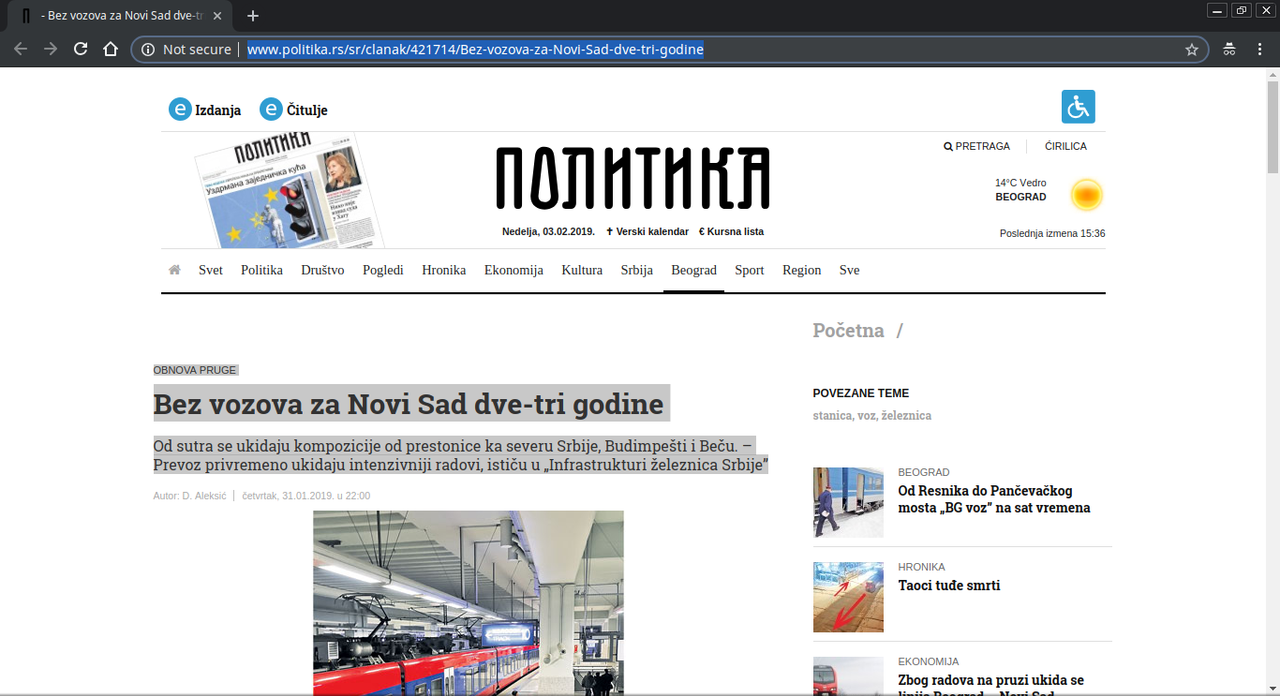Click the Poslednja izmena 15:36 text

tap(1052, 233)
